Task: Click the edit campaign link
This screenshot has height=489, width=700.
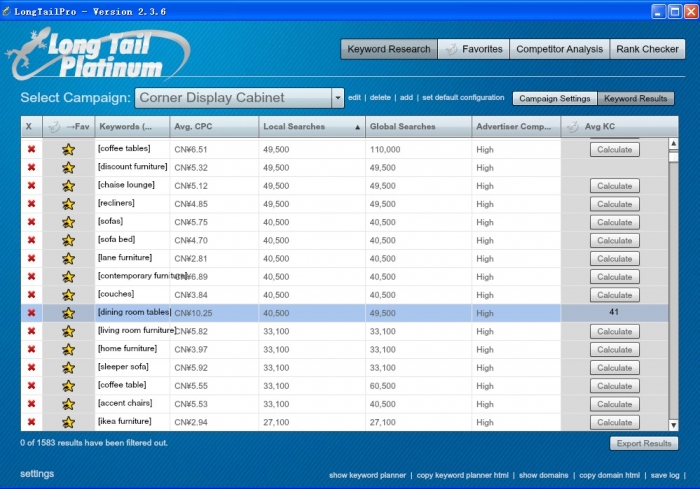Action: click(x=354, y=97)
